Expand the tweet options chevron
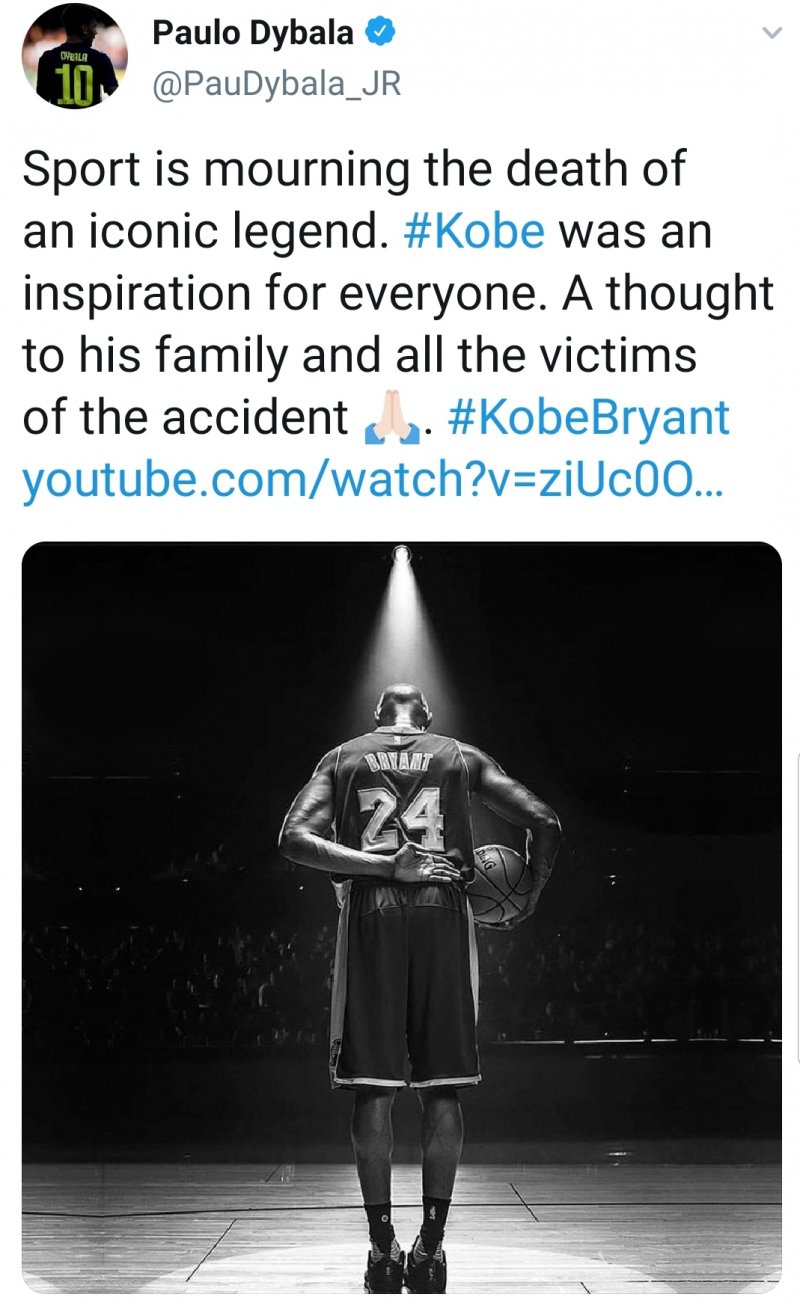 click(770, 34)
